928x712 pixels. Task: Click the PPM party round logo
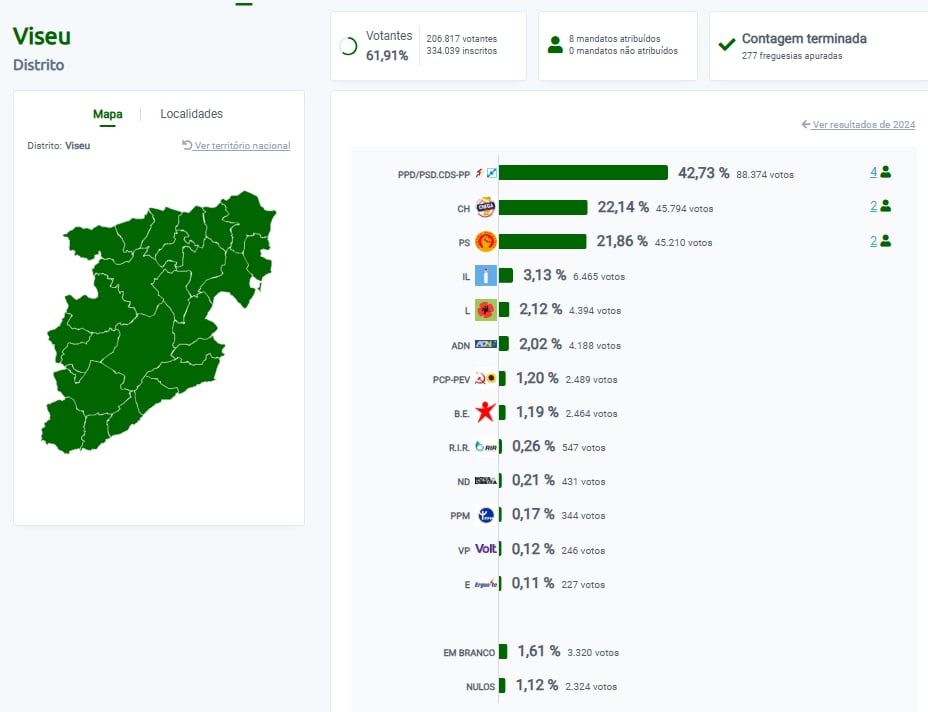tap(485, 515)
